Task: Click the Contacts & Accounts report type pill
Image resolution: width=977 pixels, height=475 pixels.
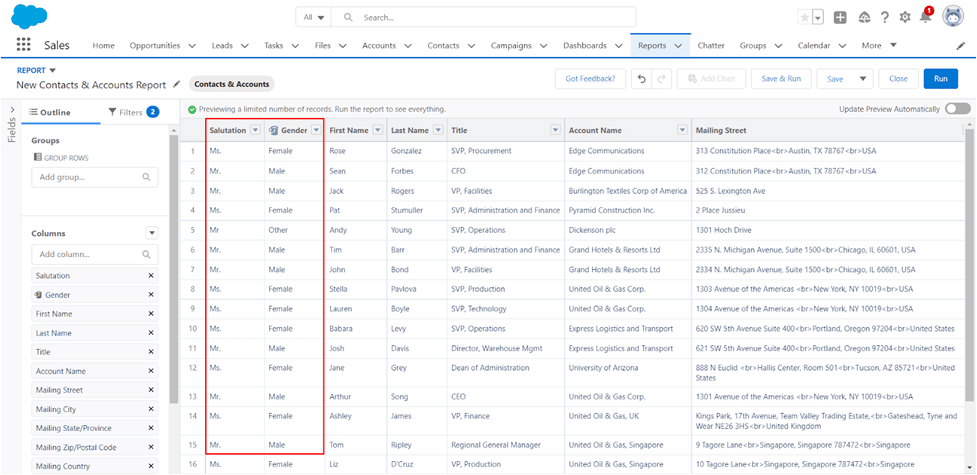Action: click(x=231, y=84)
